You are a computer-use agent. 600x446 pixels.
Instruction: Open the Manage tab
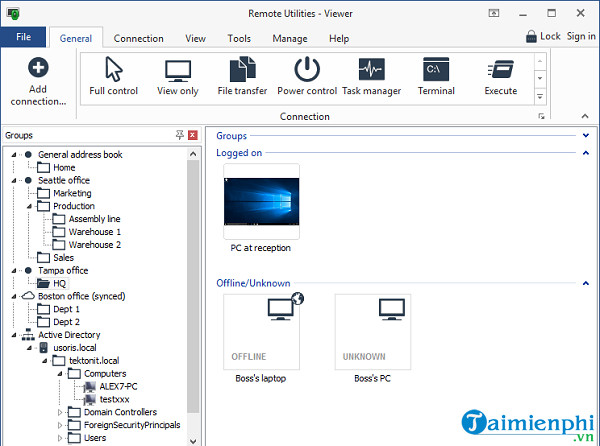[290, 39]
